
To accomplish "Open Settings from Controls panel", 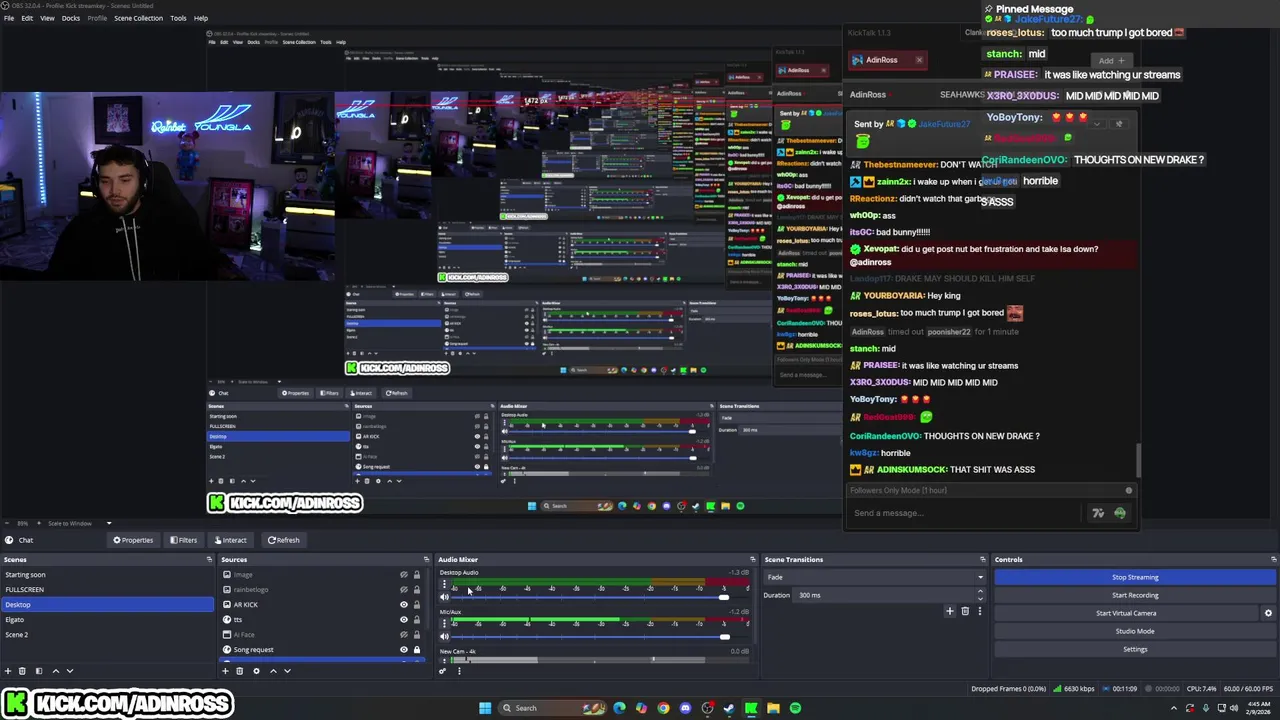I will (x=1135, y=649).
